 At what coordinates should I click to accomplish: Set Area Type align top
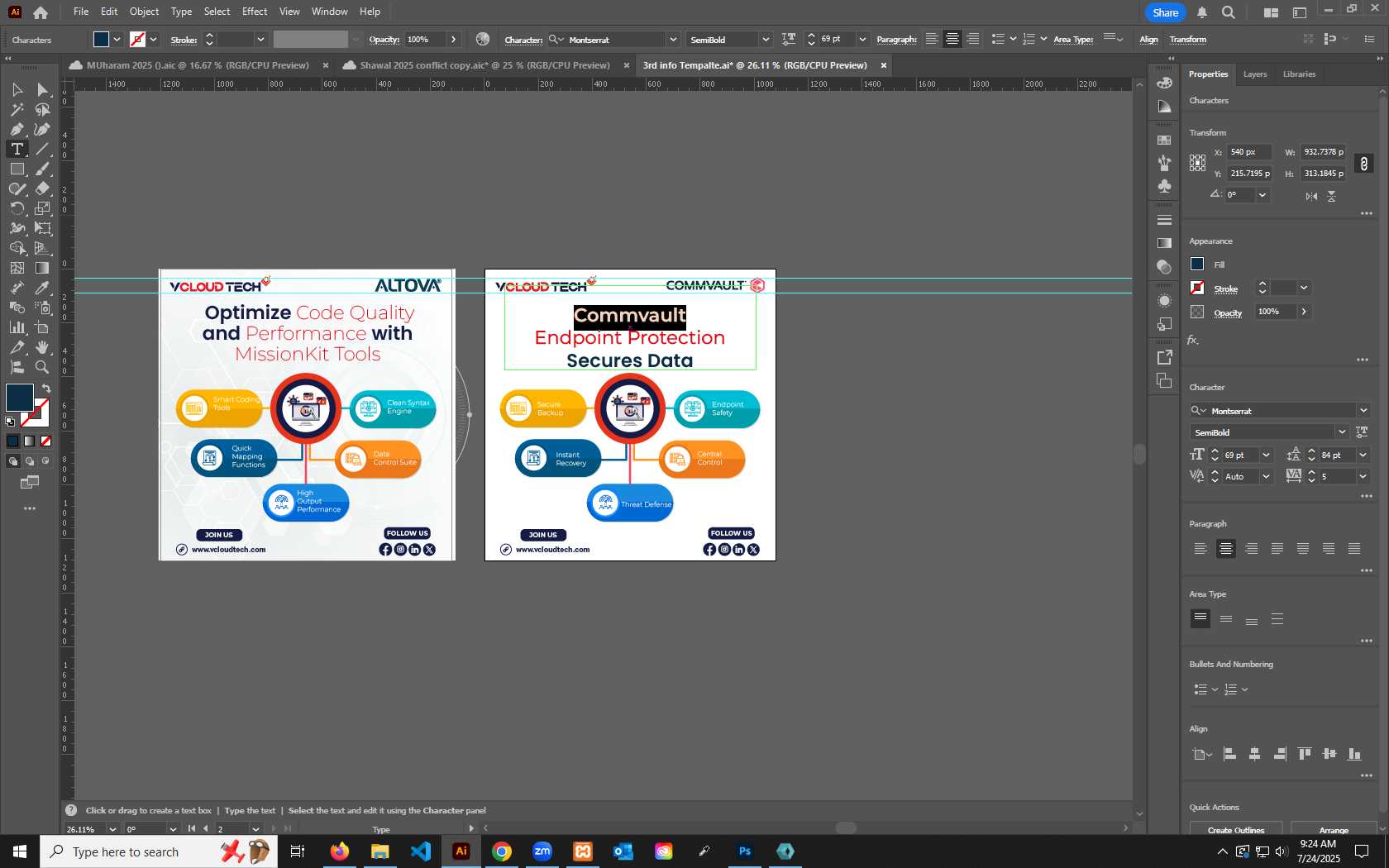[1200, 618]
